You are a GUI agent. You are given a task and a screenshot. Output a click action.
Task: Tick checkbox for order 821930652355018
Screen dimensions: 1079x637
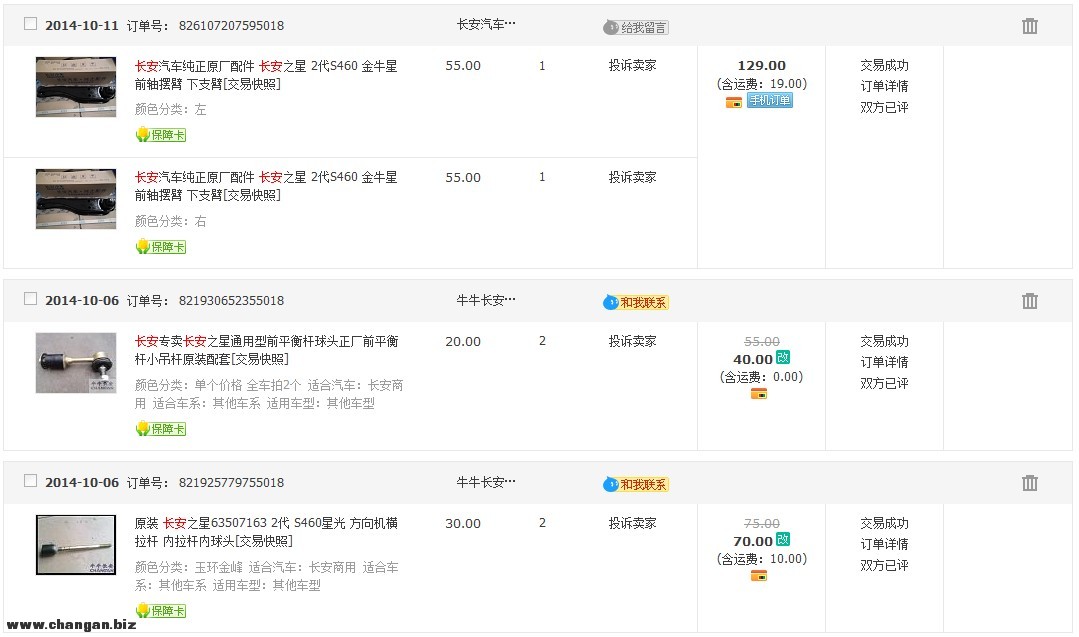point(30,299)
